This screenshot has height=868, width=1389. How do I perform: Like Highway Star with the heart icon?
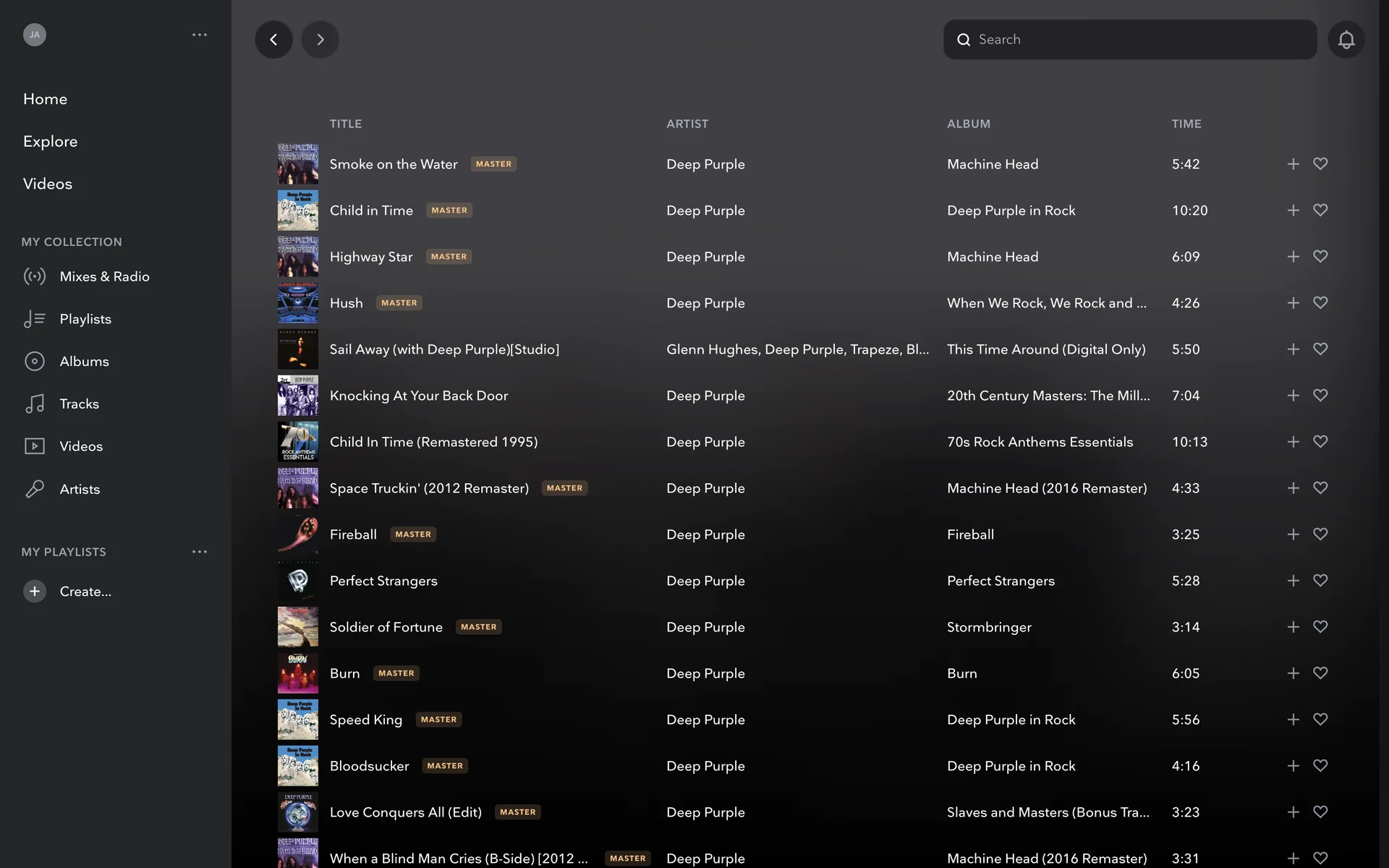pyautogui.click(x=1320, y=257)
